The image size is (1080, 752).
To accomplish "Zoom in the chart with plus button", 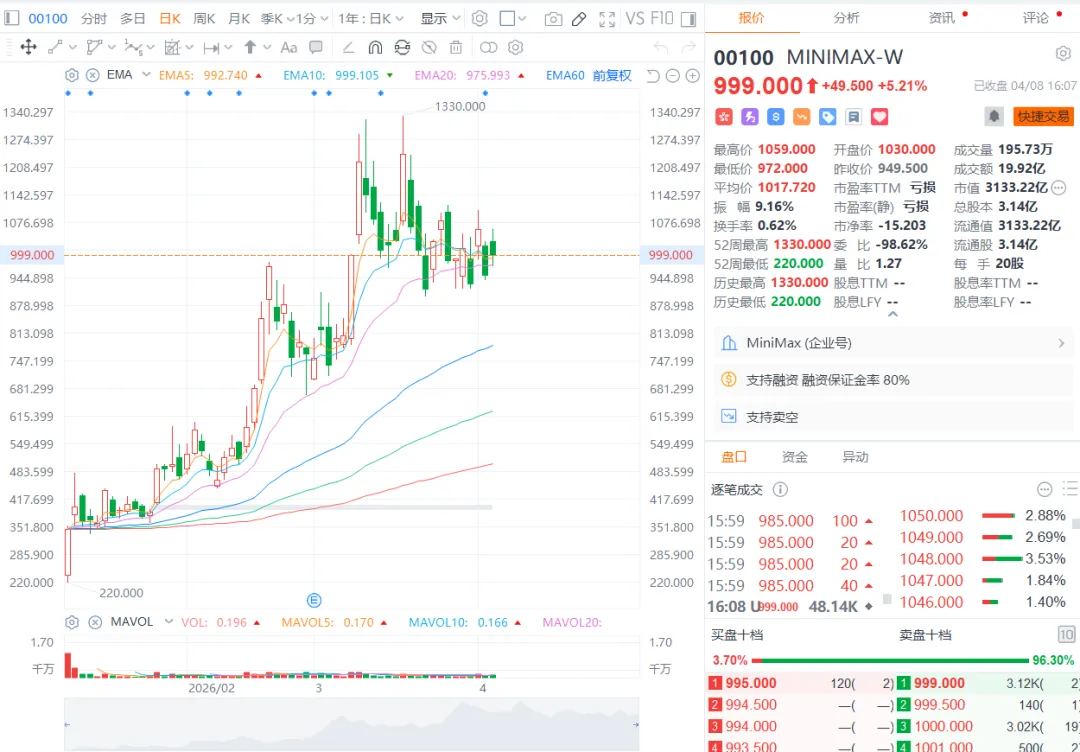I will click(693, 76).
